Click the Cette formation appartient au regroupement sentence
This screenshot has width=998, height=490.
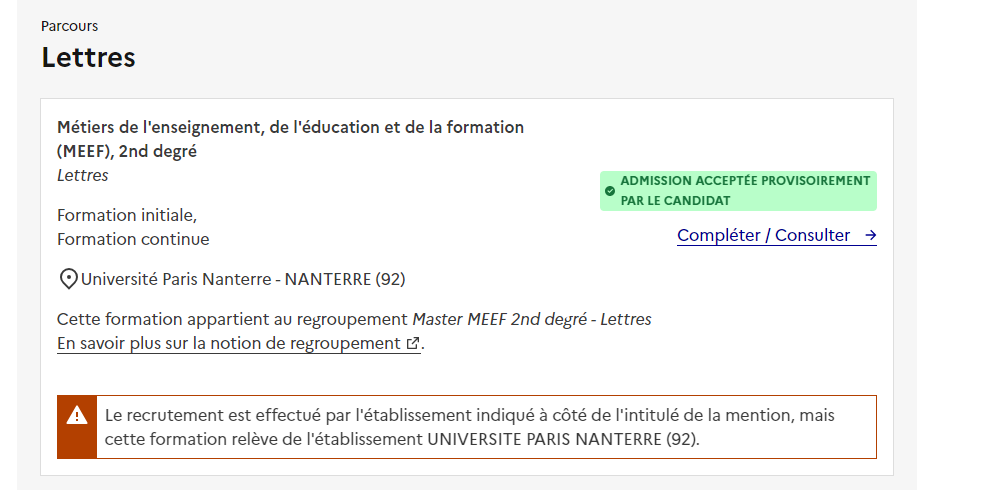tap(233, 320)
